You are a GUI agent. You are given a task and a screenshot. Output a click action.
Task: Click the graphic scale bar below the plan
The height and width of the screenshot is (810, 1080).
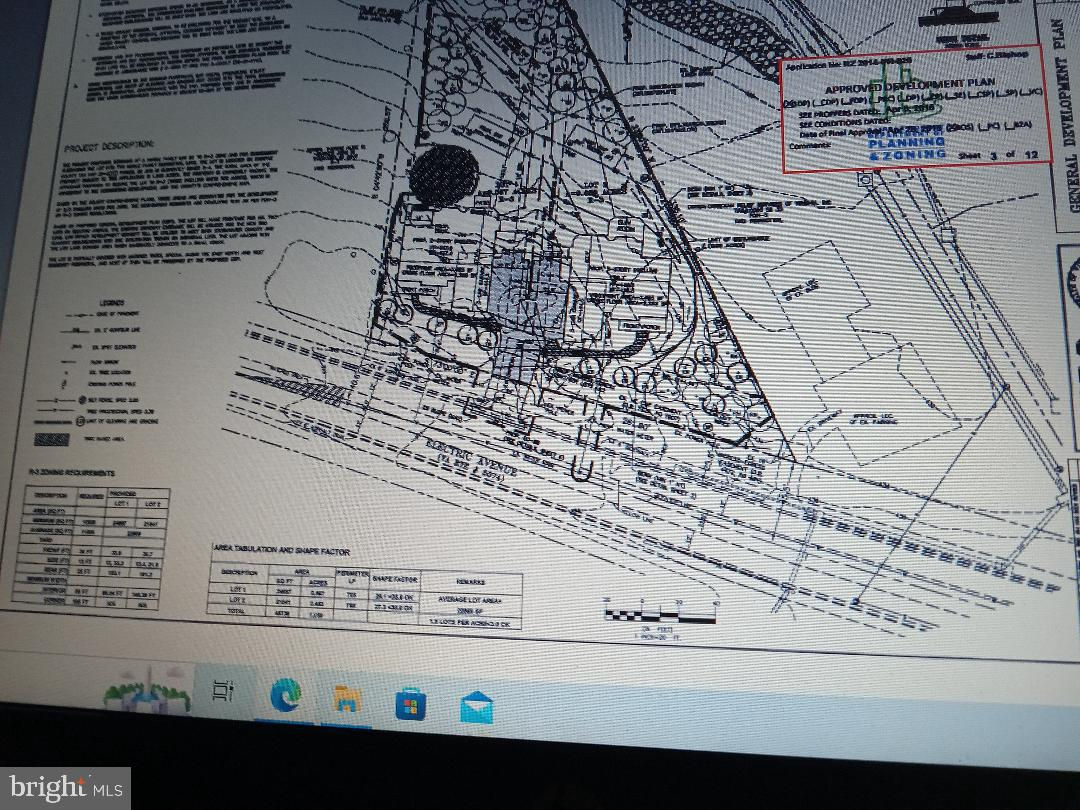point(660,615)
